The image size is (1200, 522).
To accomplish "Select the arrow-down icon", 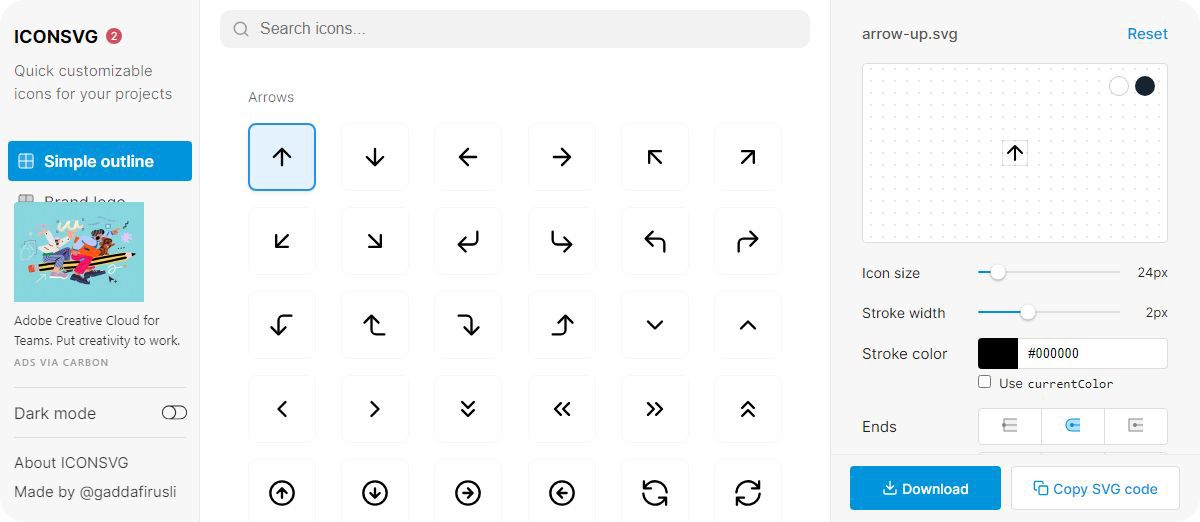I will click(x=375, y=157).
